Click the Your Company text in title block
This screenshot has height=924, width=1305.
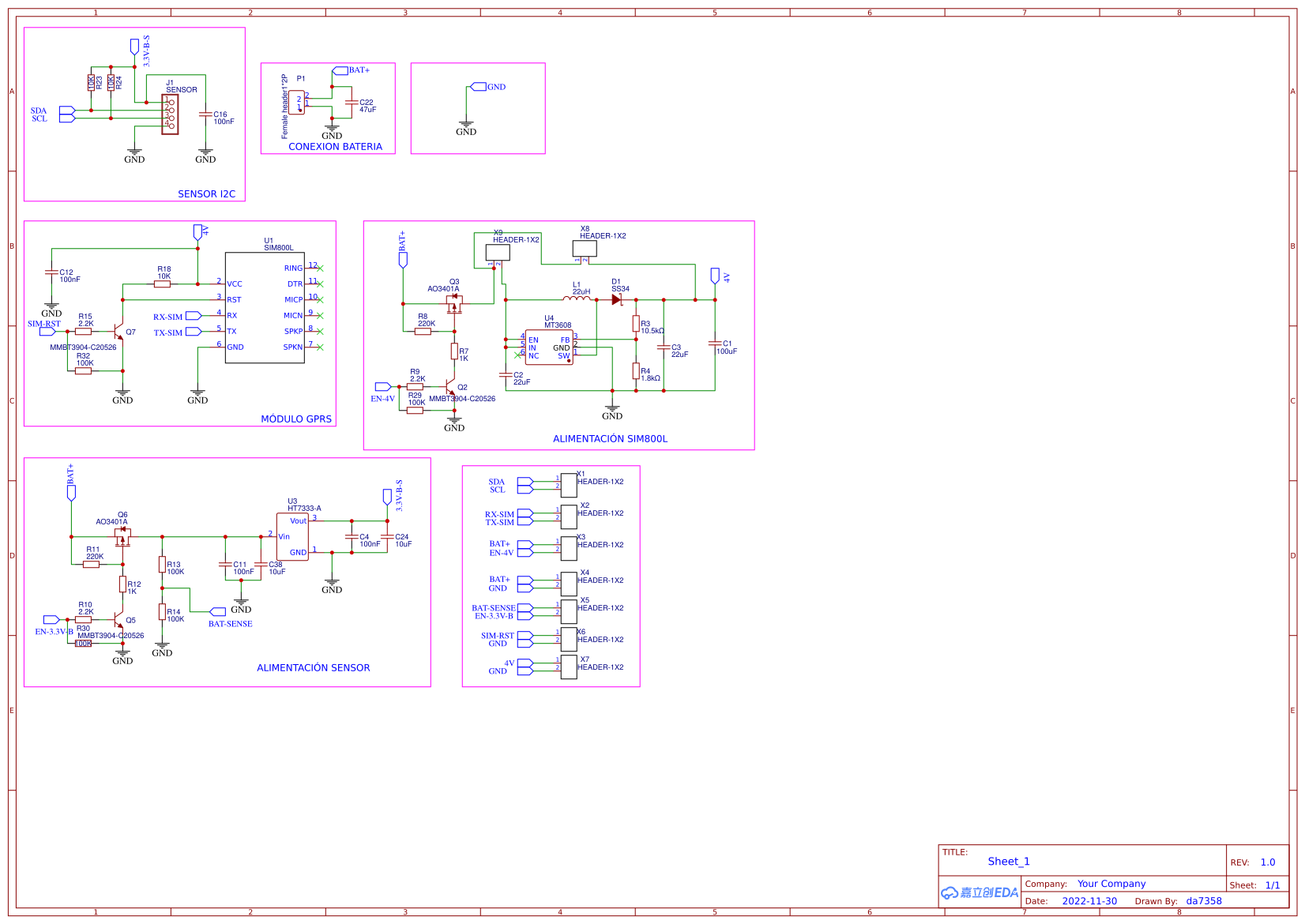click(x=1111, y=884)
